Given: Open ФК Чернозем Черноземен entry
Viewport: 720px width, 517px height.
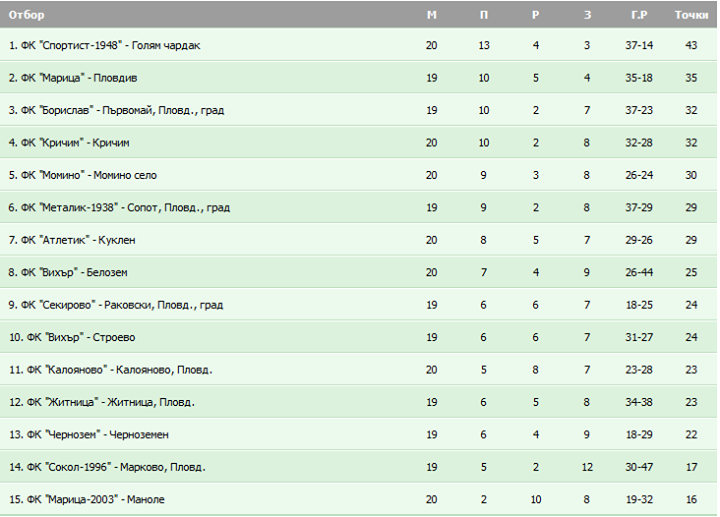Looking at the screenshot, I should pos(89,435).
